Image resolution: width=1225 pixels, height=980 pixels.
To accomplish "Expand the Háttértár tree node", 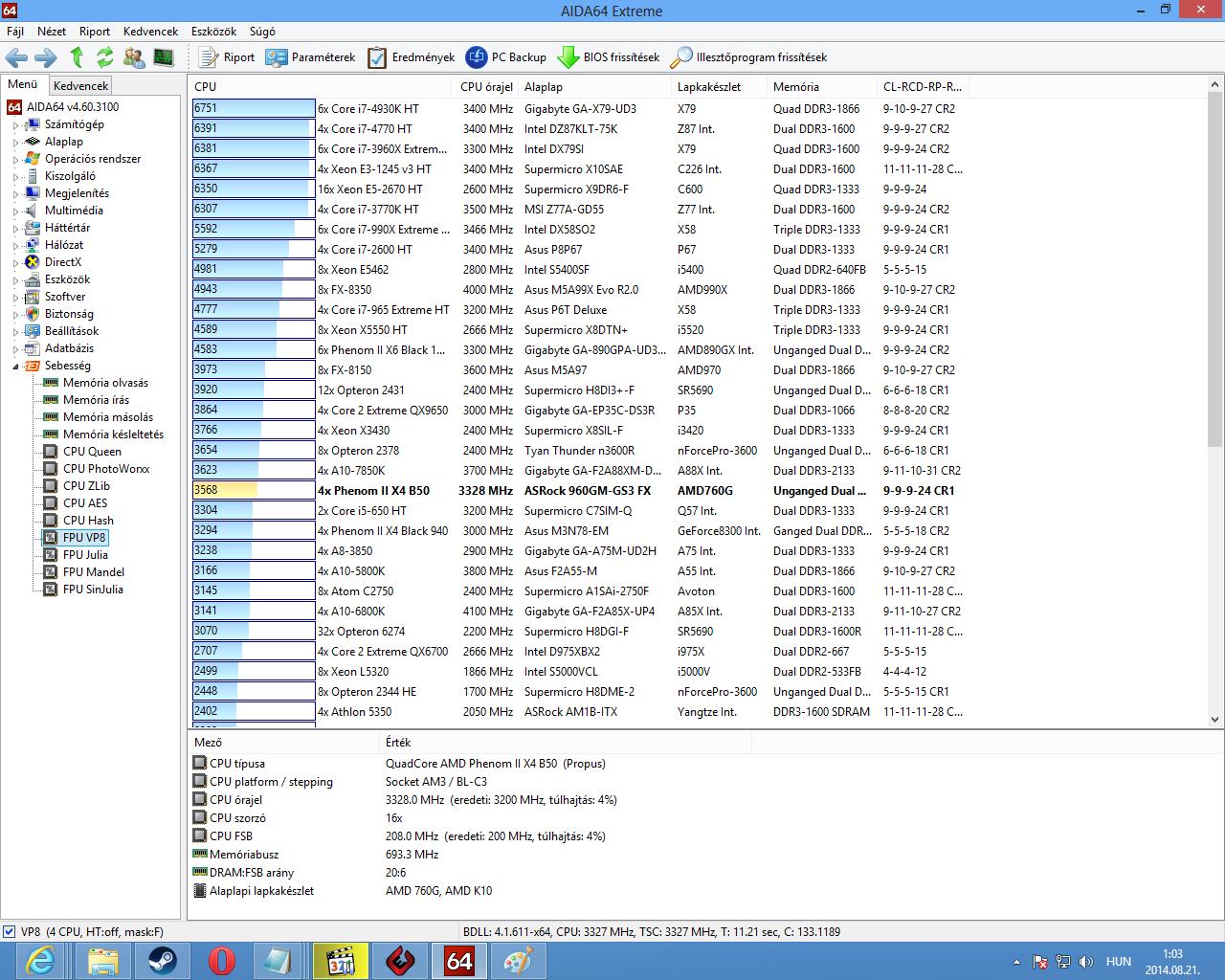I will pos(15,229).
